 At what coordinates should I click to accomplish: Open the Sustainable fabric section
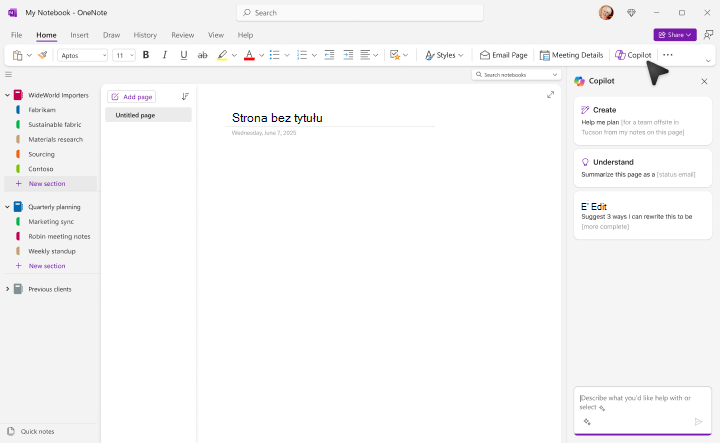pyautogui.click(x=54, y=124)
